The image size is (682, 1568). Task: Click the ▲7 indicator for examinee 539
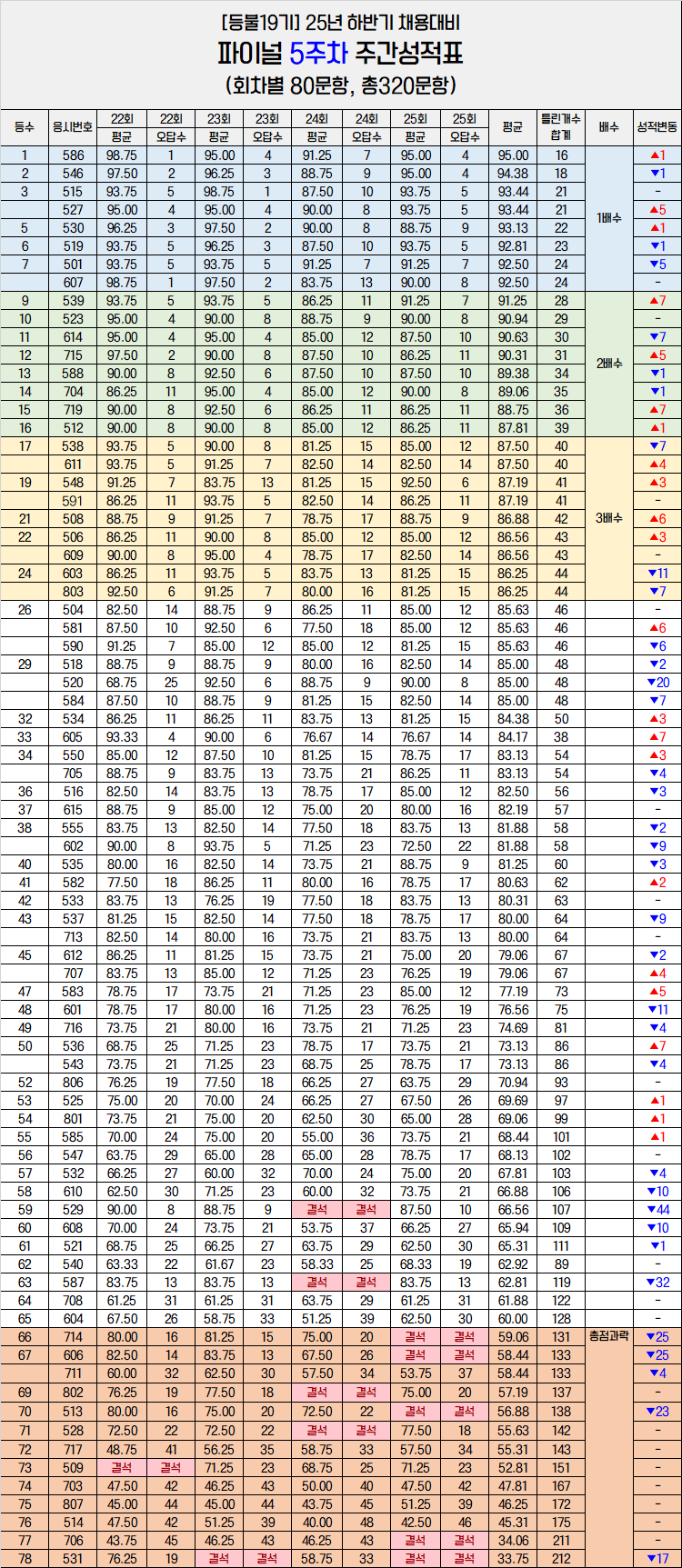(657, 301)
